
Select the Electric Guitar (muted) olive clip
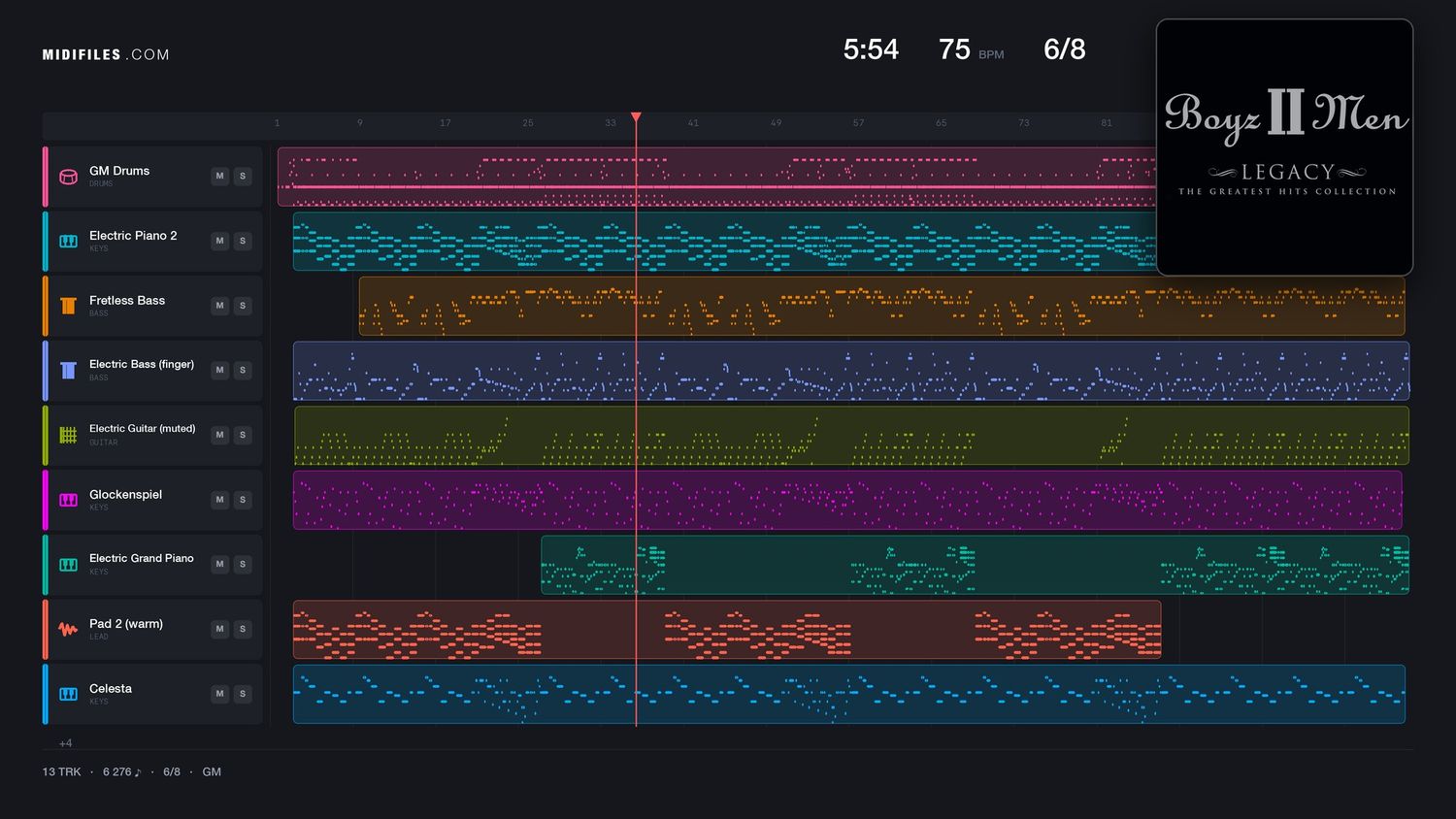click(x=851, y=436)
